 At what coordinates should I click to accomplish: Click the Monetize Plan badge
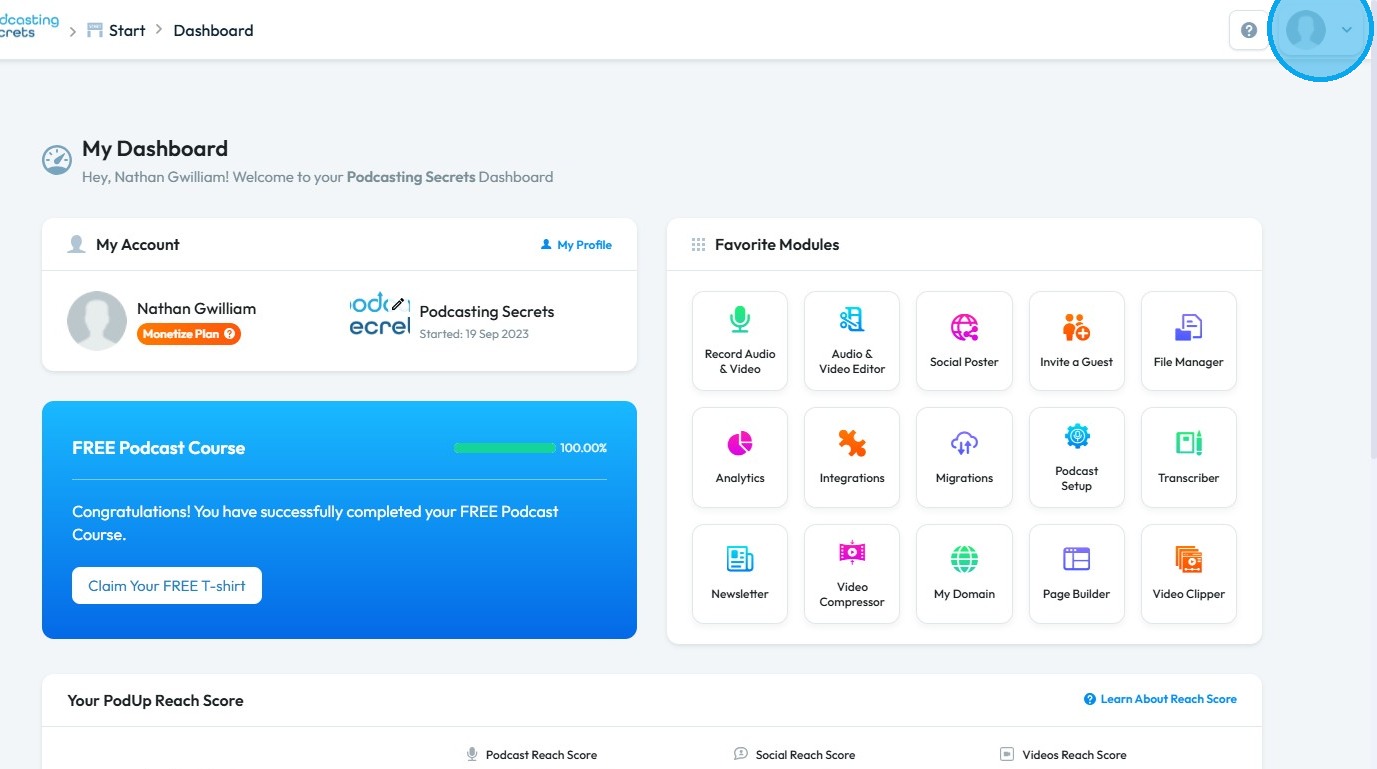pos(189,334)
